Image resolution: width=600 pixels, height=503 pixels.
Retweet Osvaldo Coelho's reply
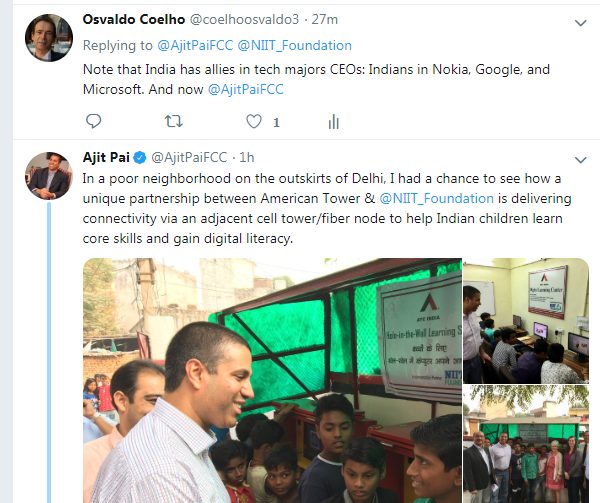coord(173,121)
